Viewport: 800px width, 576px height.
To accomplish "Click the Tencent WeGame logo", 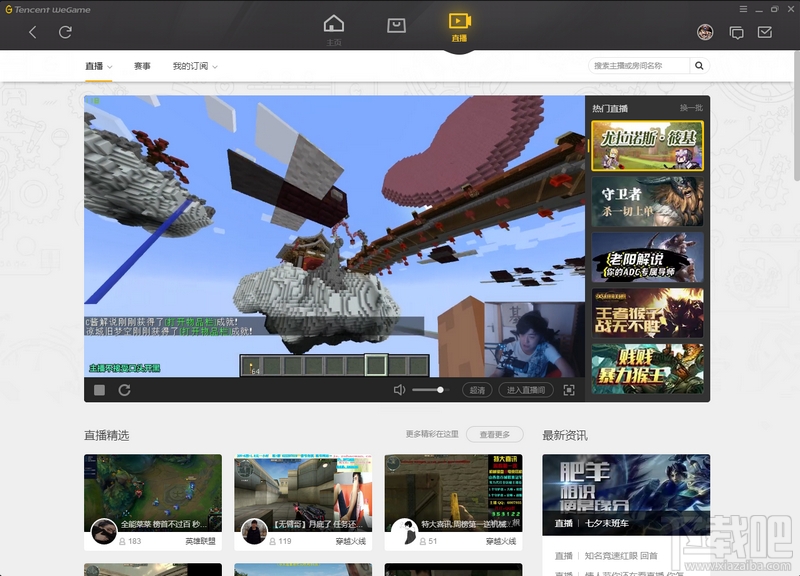I will click(x=48, y=10).
